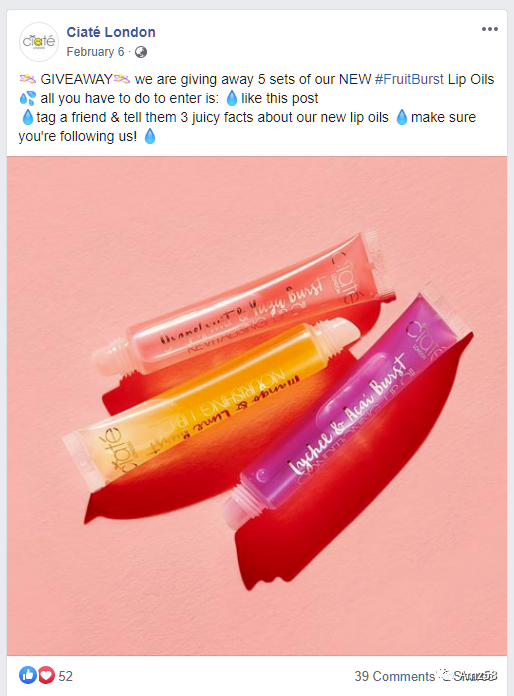Click the pink Yuzu Burst tube

click(x=243, y=304)
